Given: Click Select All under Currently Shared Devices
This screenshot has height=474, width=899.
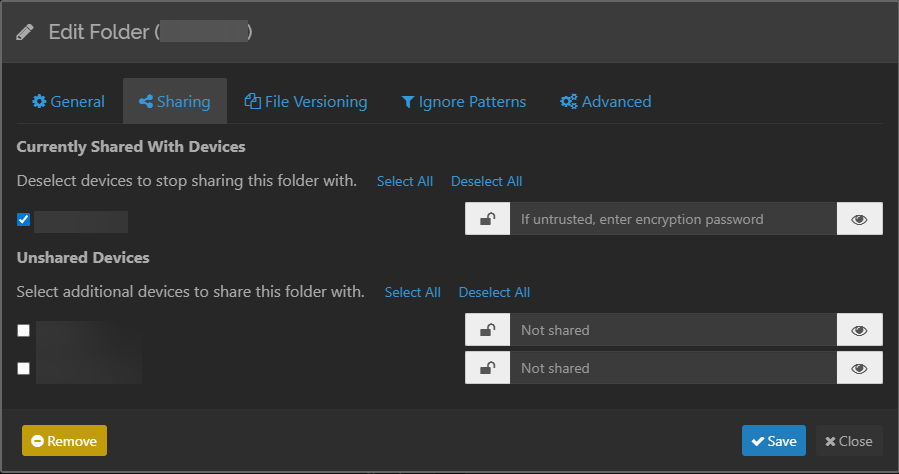Looking at the screenshot, I should (x=404, y=181).
